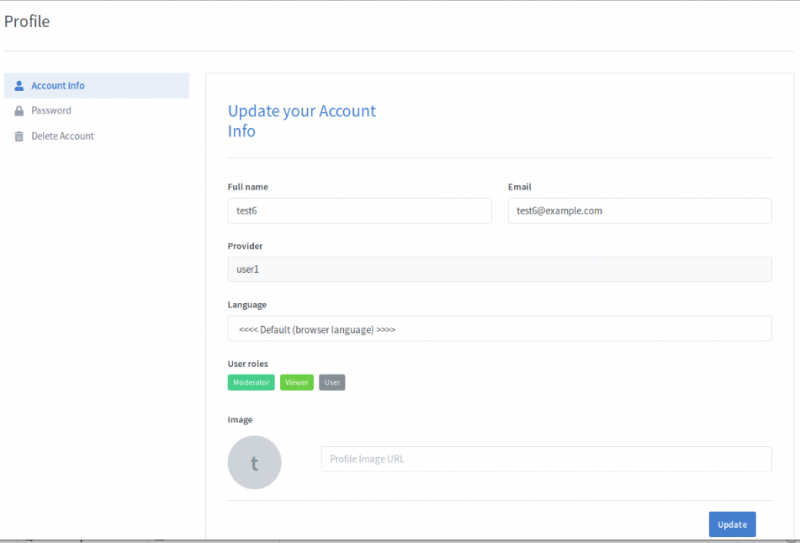
Task: Focus the Full name field containing test6
Action: (x=359, y=211)
